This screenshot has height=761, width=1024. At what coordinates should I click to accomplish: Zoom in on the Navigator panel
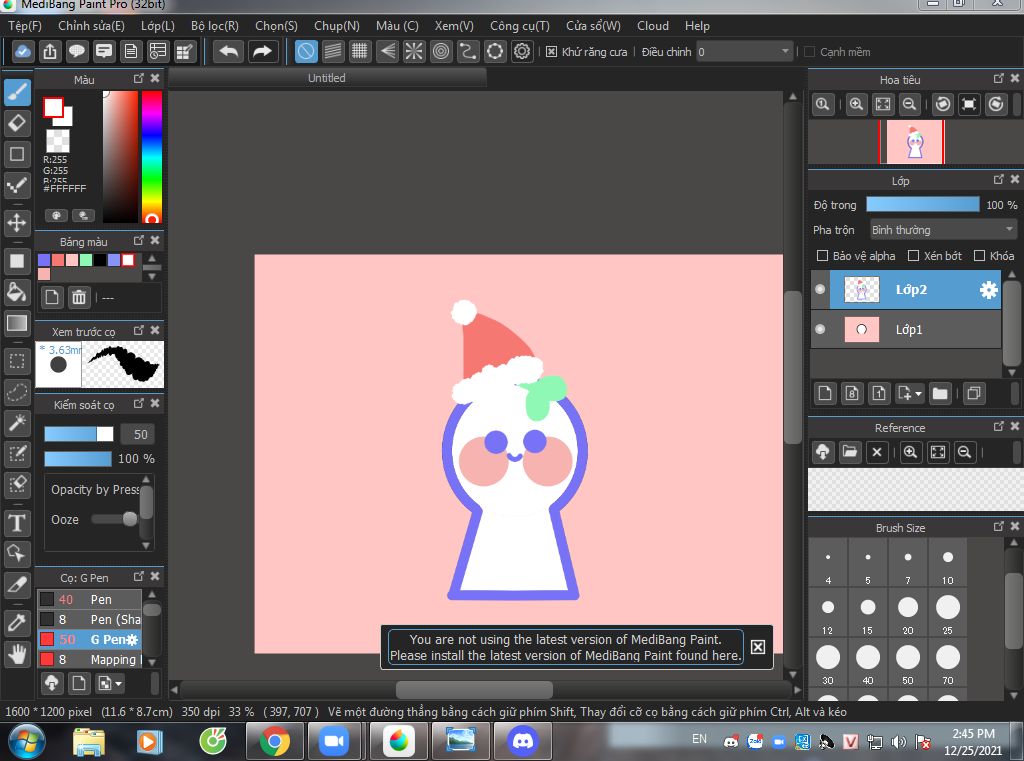(856, 104)
